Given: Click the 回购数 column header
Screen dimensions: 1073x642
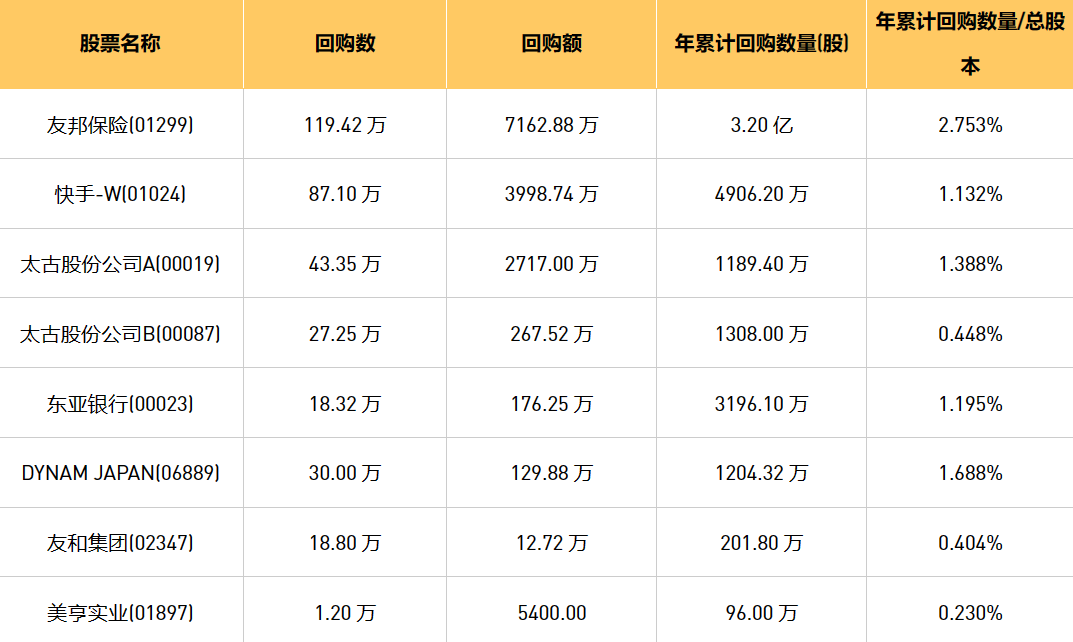Looking at the screenshot, I should pos(345,44).
